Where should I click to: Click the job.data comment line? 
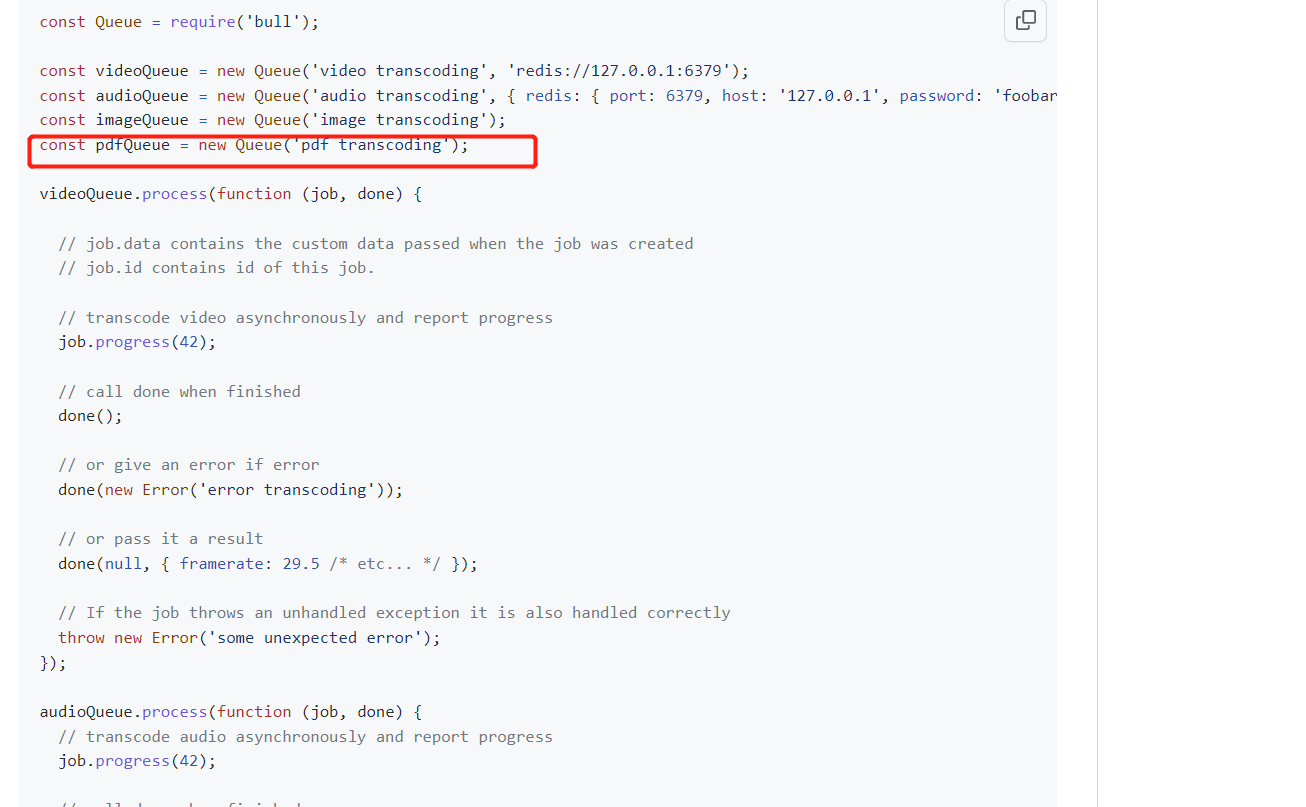tap(375, 243)
